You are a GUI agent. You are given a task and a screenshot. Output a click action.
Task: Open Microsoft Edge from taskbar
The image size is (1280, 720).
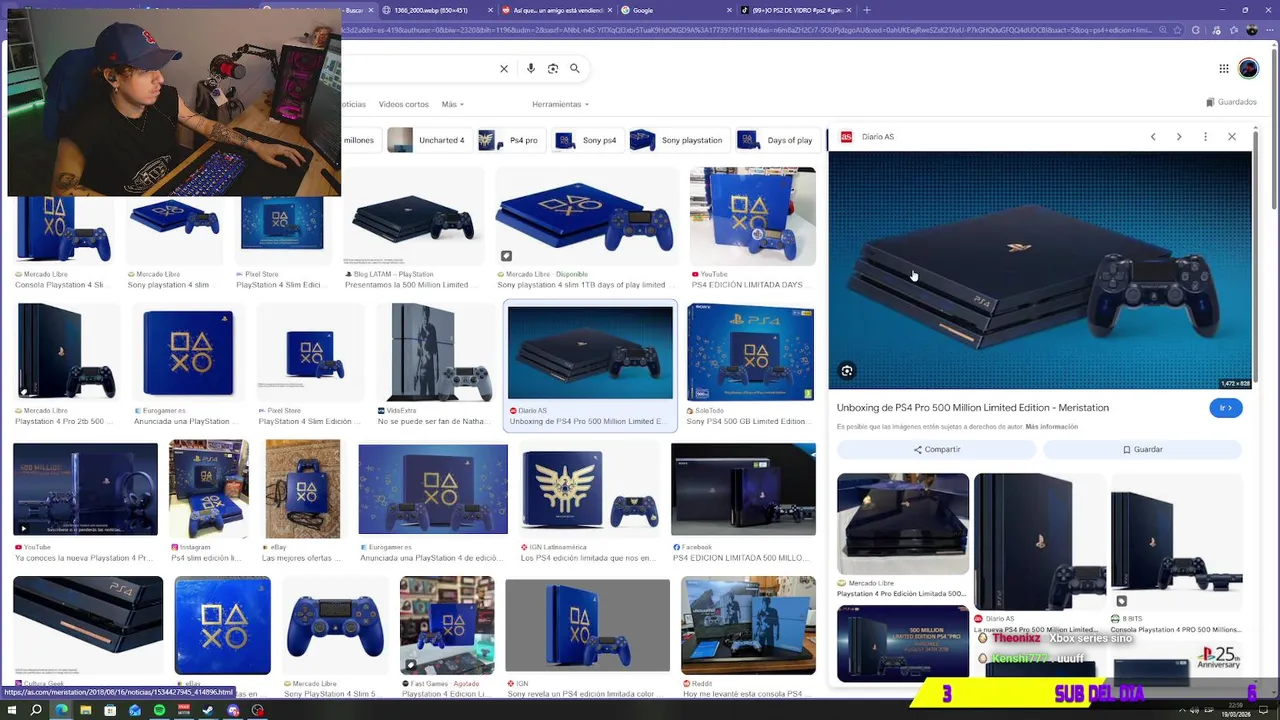pyautogui.click(x=61, y=710)
